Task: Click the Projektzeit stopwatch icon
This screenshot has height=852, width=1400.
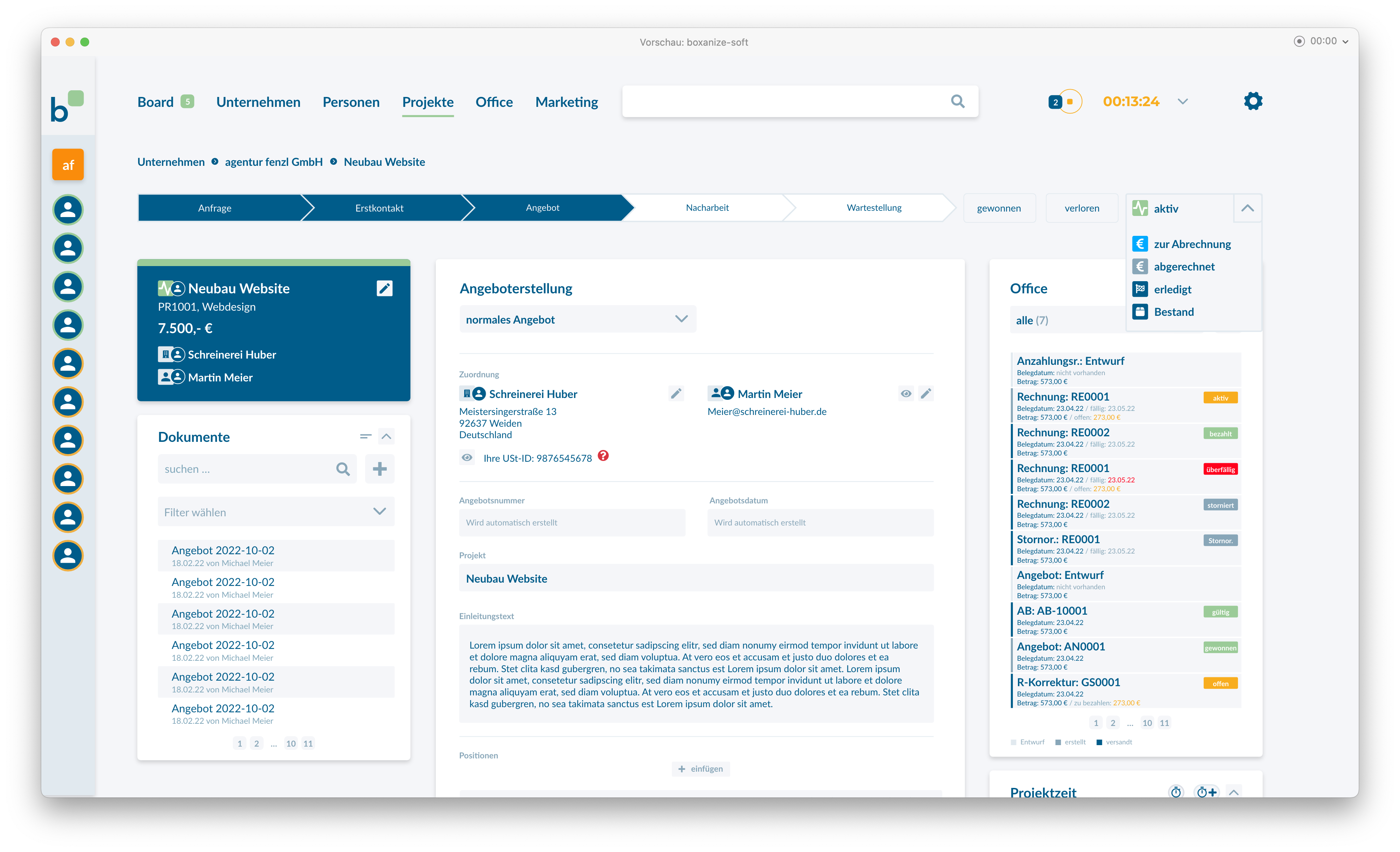Action: [x=1176, y=792]
